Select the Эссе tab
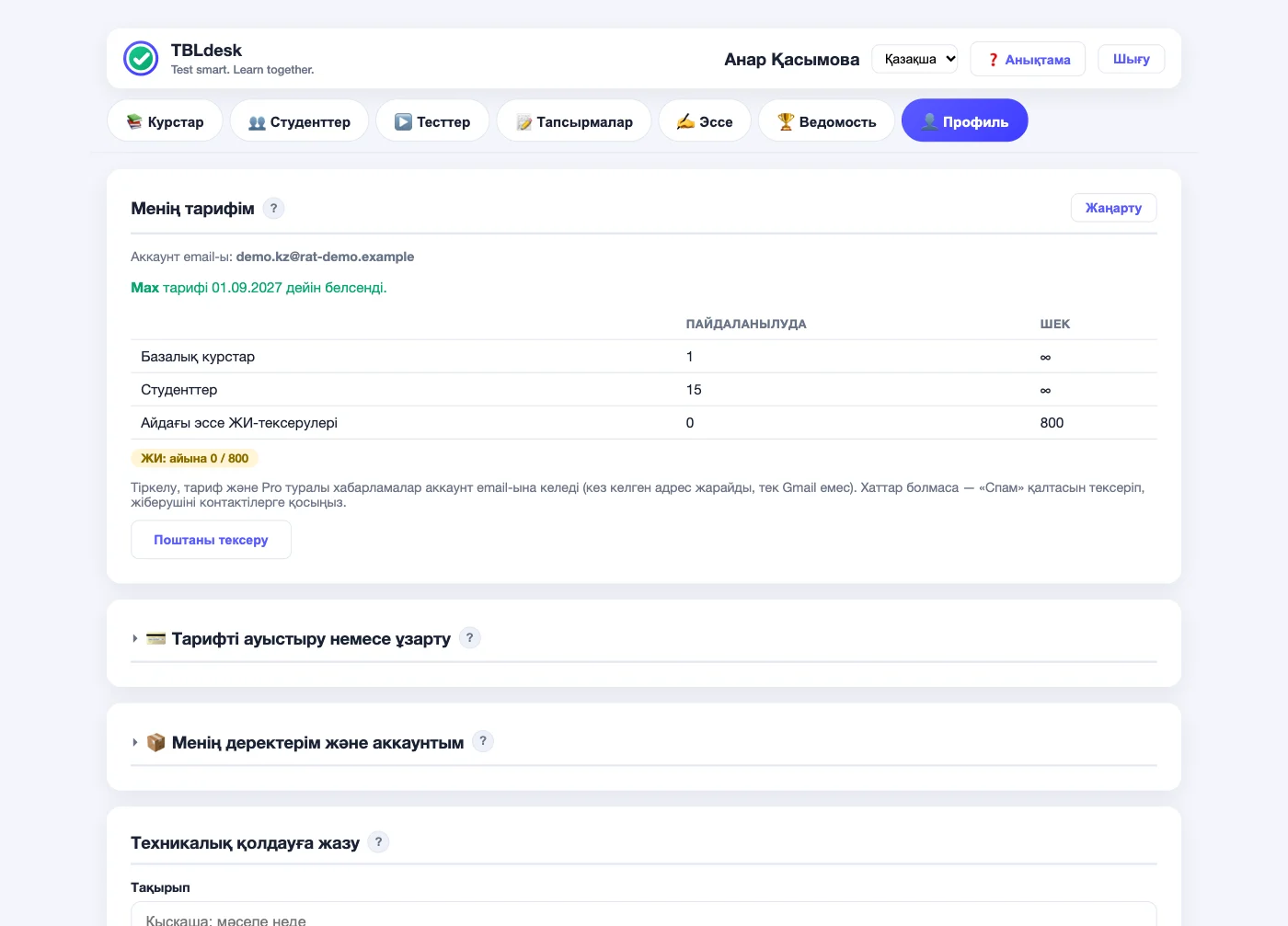1288x926 pixels. [705, 121]
